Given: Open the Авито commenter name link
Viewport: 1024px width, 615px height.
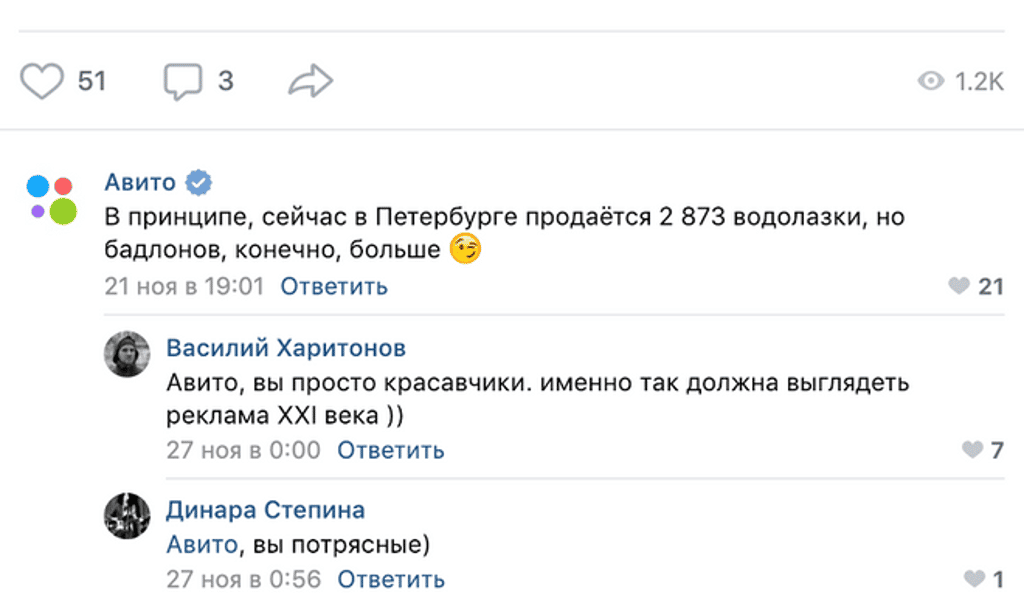Looking at the screenshot, I should pos(140,182).
